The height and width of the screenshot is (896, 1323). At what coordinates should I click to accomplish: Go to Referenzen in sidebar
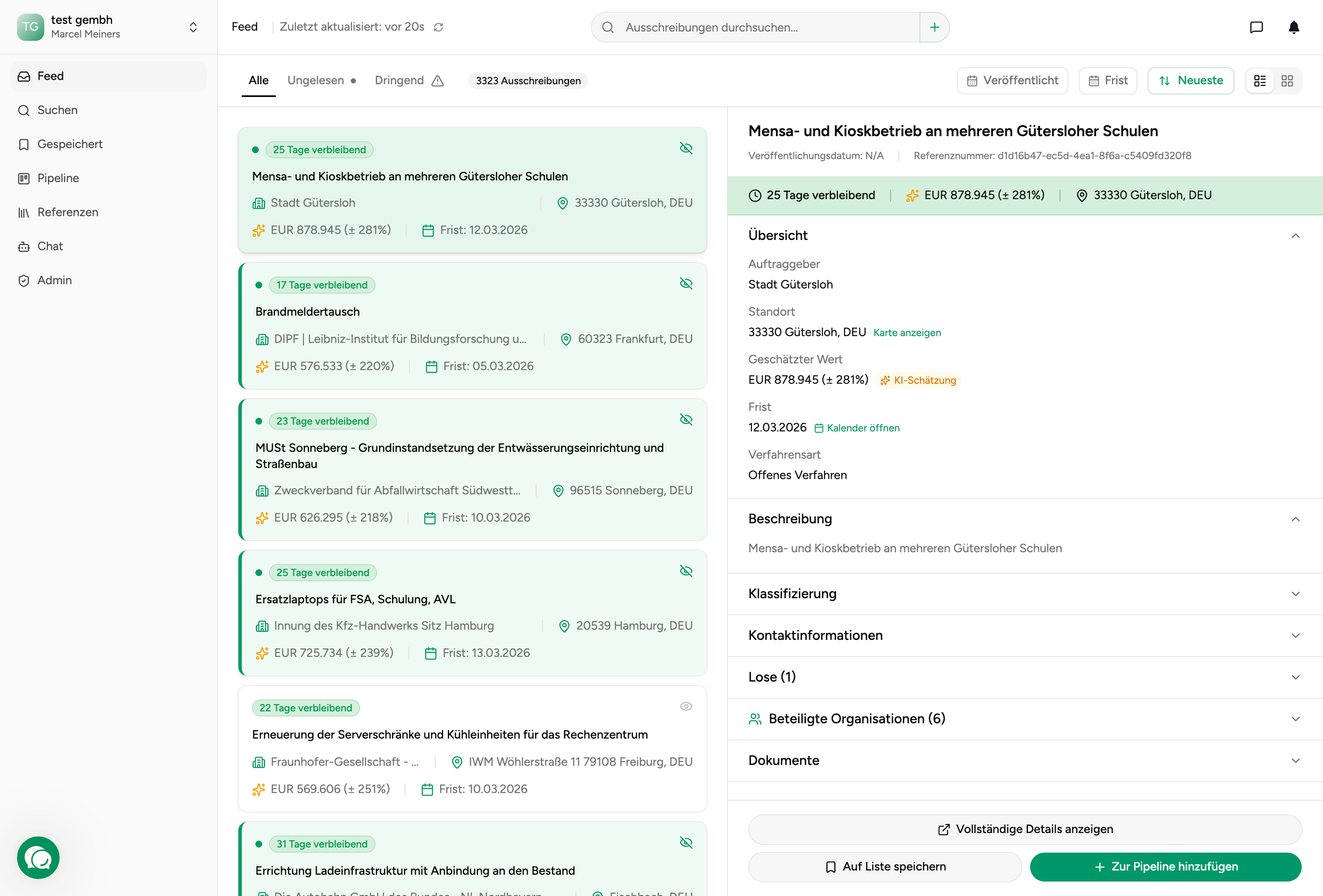pos(67,212)
